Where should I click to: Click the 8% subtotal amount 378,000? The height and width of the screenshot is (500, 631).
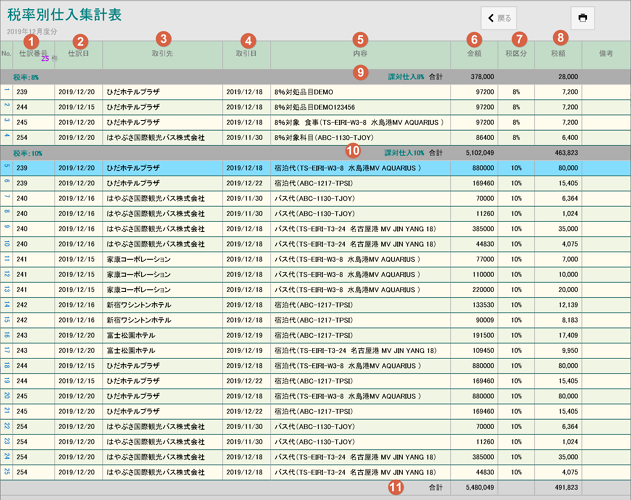(x=482, y=76)
